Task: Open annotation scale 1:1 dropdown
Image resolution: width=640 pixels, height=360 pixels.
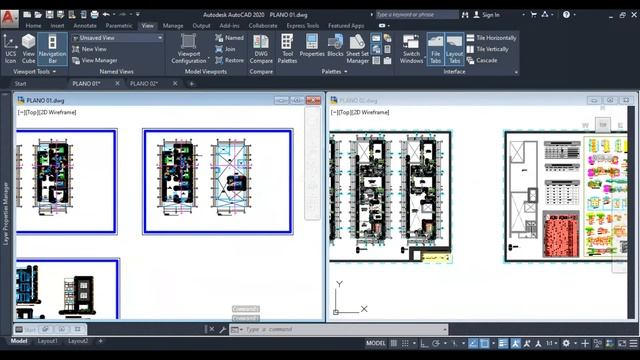Action: [551, 343]
